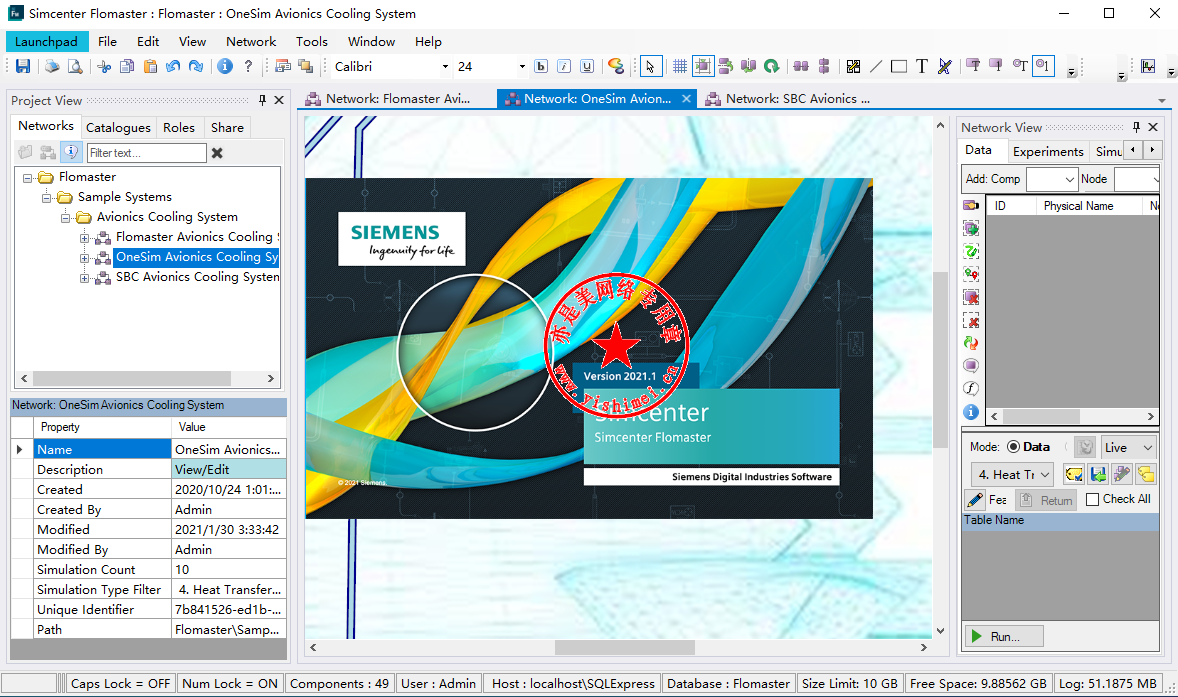Collapse the Avionics Cooling System folder

[x=65, y=218]
